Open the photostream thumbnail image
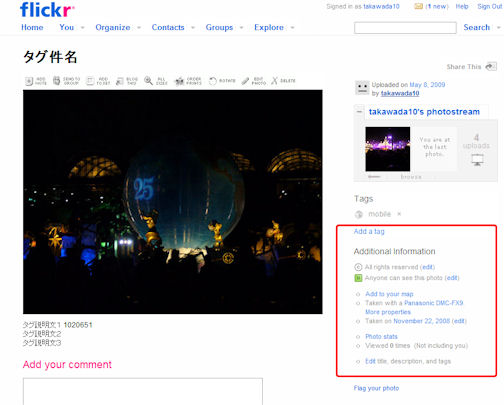504x405 pixels. pyautogui.click(x=388, y=149)
